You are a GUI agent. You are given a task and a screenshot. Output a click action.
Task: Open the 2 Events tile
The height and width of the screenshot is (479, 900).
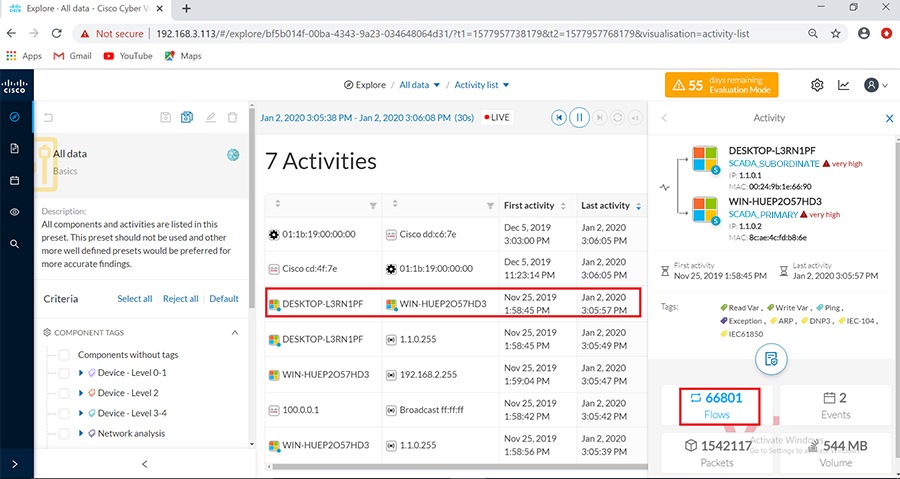835,406
